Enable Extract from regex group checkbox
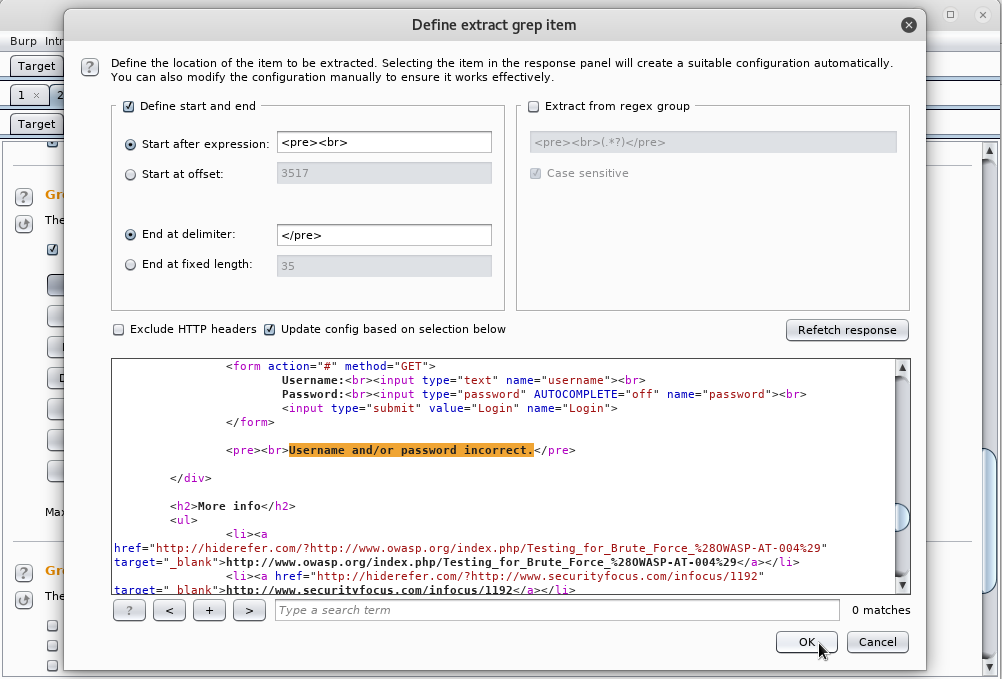Image resolution: width=1002 pixels, height=679 pixels. click(534, 106)
